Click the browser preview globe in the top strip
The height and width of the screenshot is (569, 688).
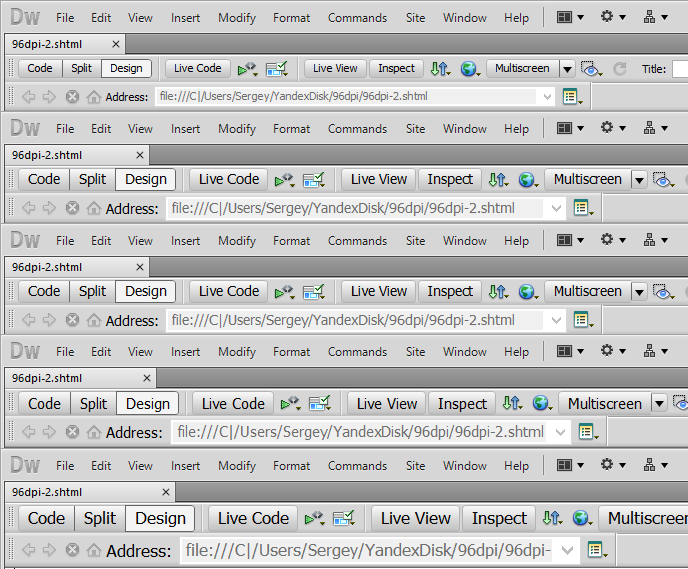[469, 68]
